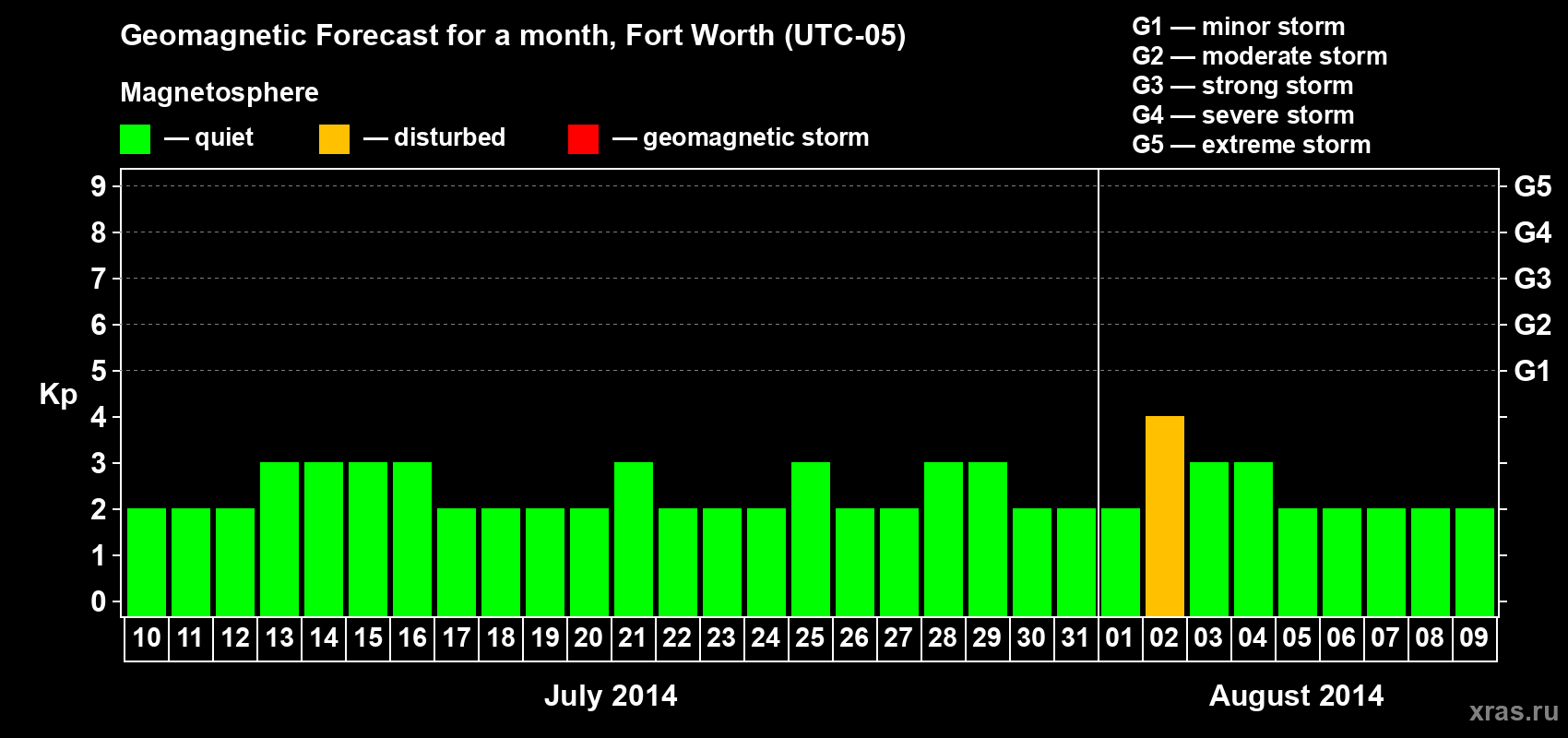
Task: Click the orange bar for August 02
Action: click(x=1165, y=517)
